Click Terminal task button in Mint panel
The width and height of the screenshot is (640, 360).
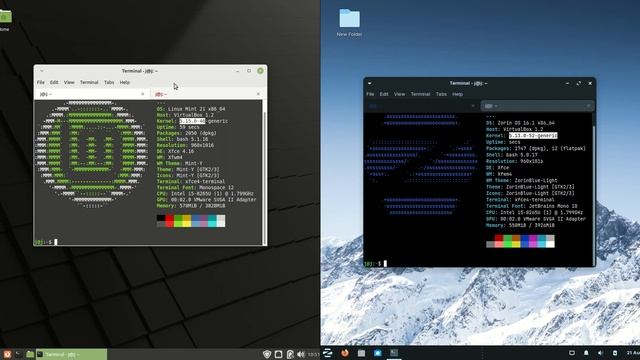click(x=71, y=354)
